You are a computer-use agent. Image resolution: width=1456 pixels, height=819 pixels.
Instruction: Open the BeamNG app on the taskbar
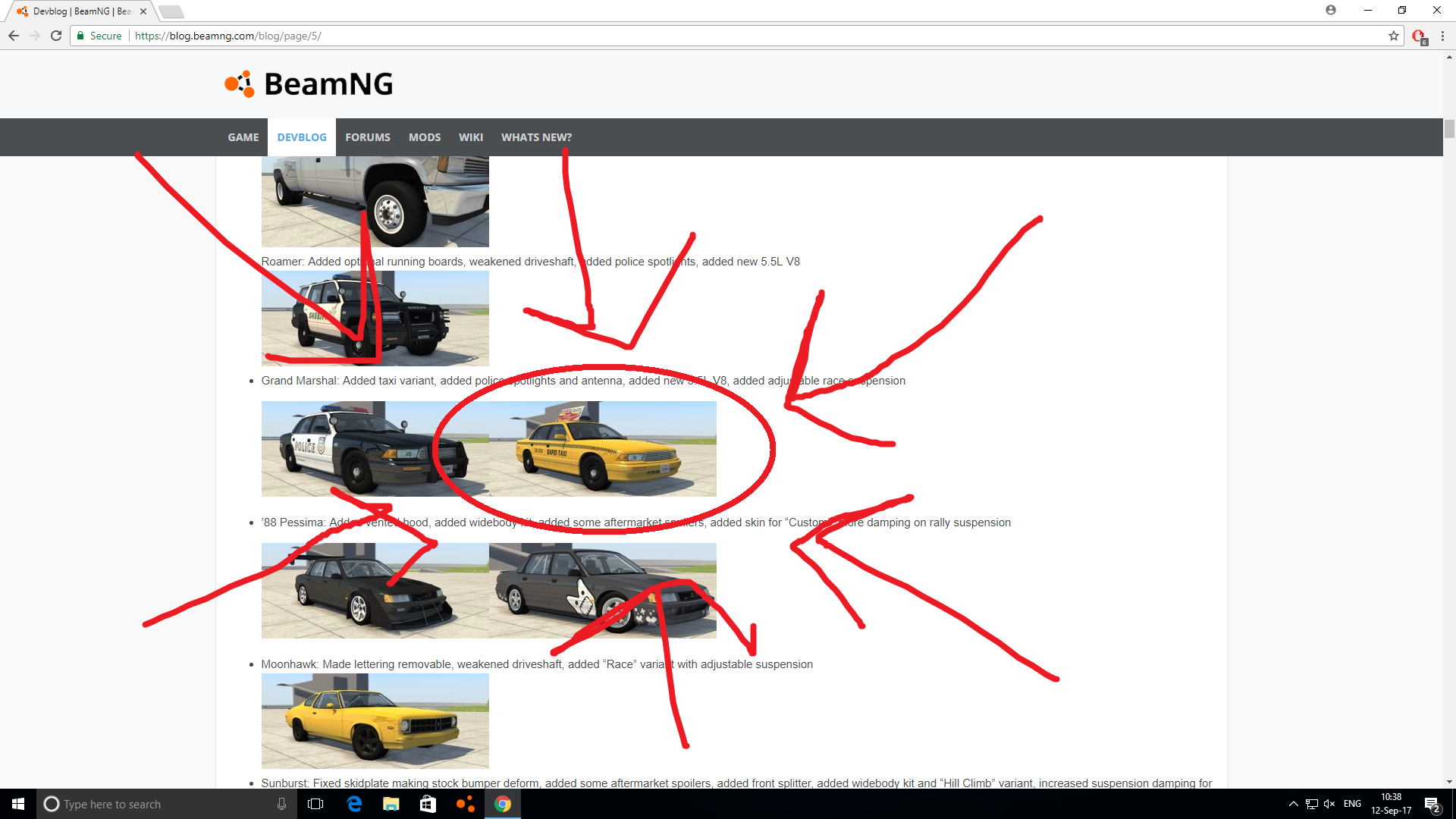[465, 804]
